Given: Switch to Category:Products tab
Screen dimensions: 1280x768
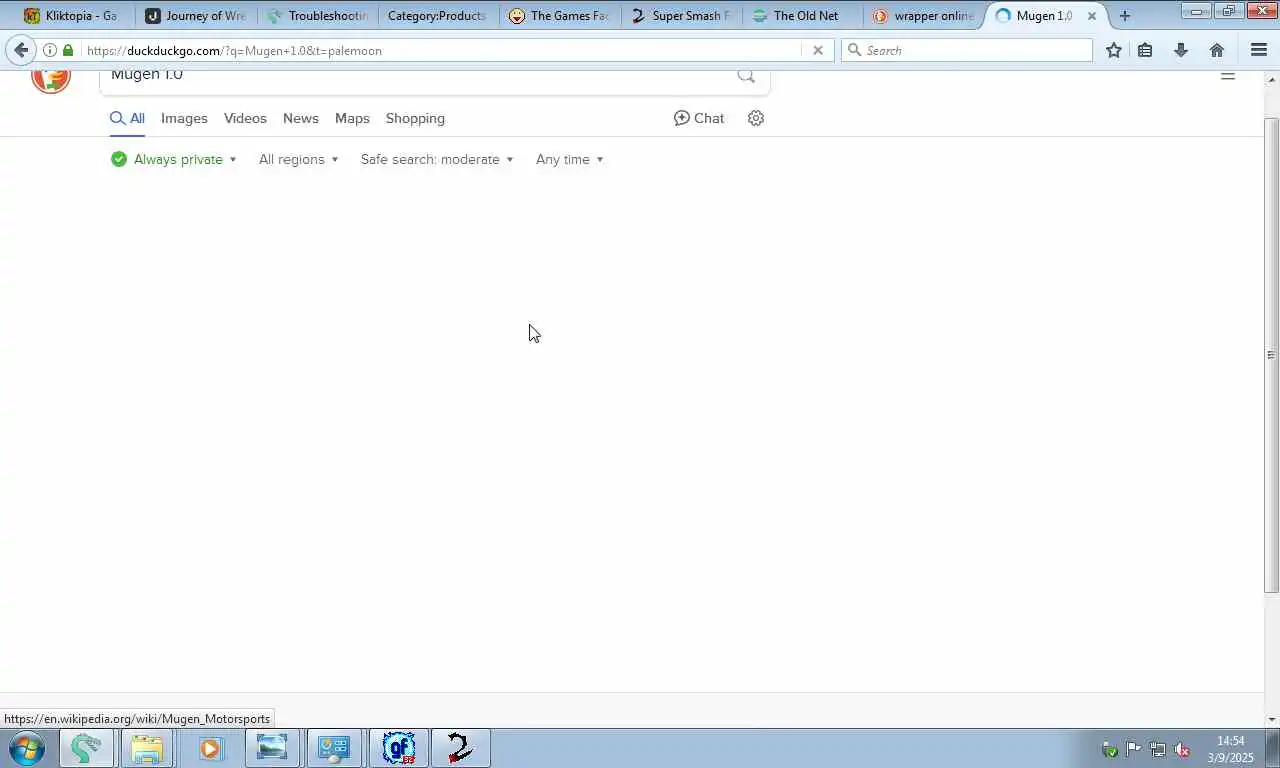Looking at the screenshot, I should pyautogui.click(x=437, y=16).
